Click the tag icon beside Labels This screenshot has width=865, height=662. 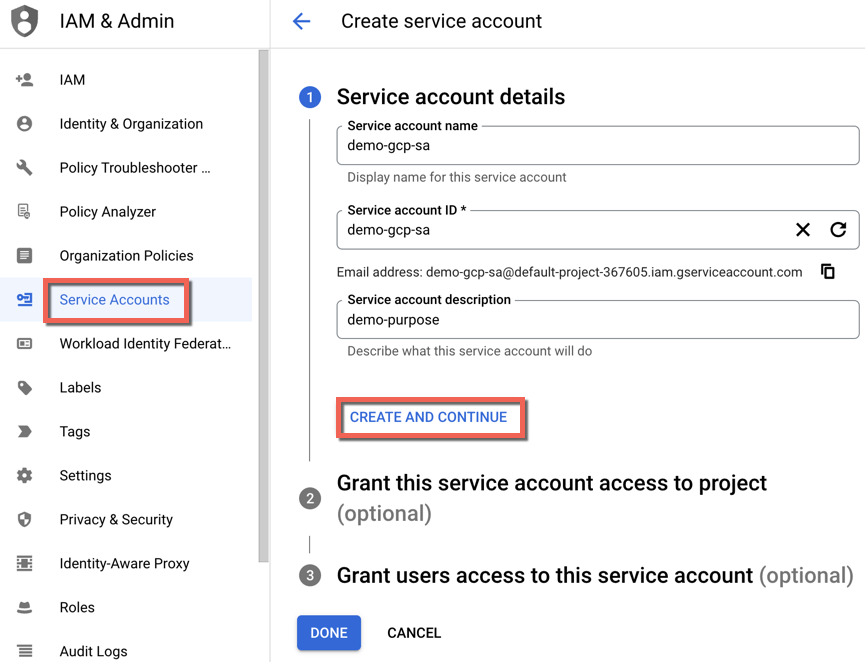pos(24,387)
